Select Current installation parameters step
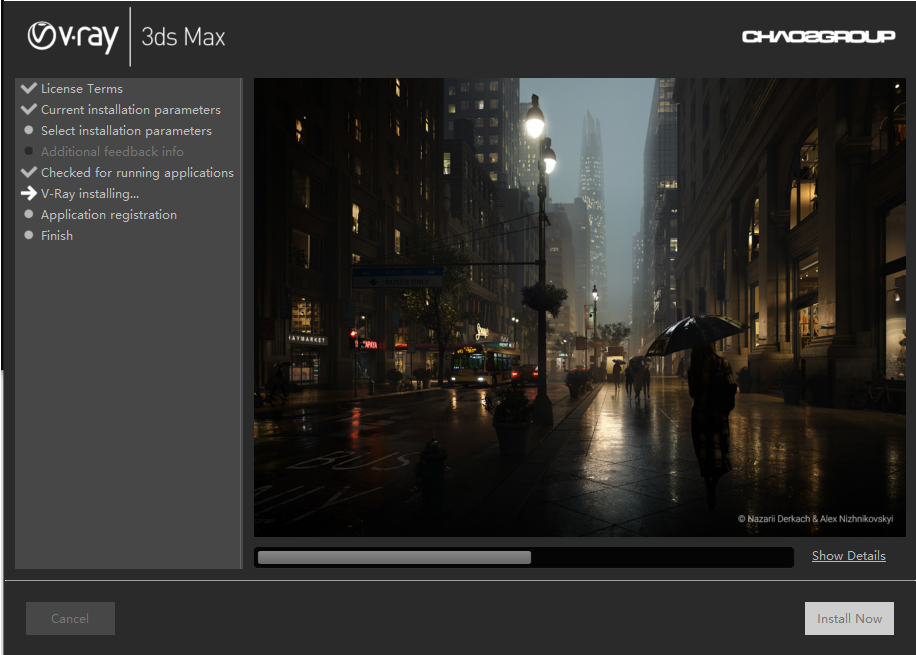 131,110
